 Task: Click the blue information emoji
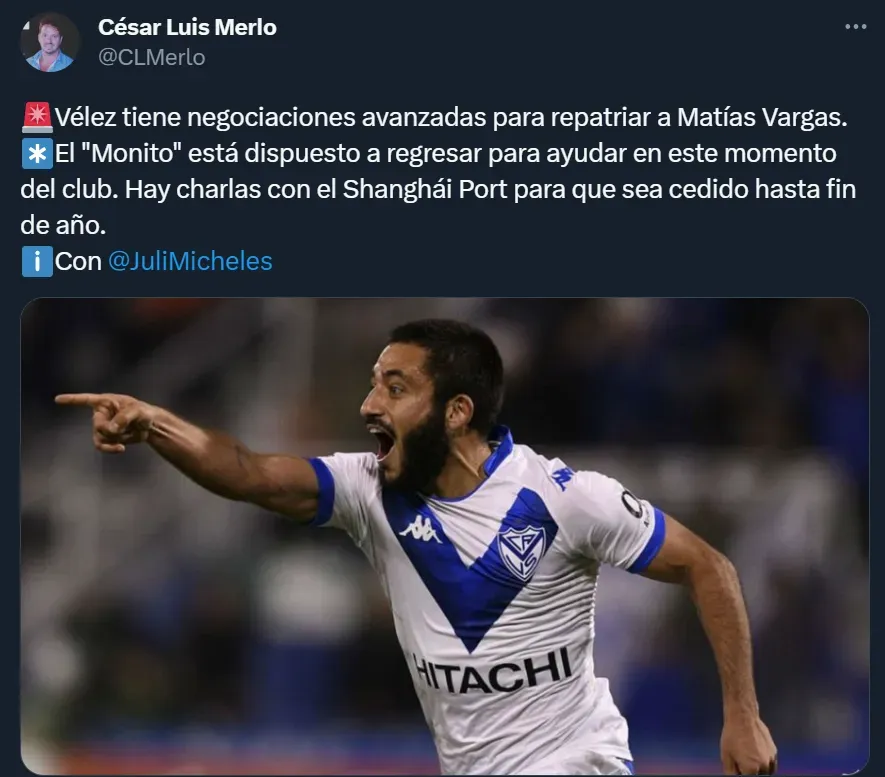pyautogui.click(x=37, y=261)
